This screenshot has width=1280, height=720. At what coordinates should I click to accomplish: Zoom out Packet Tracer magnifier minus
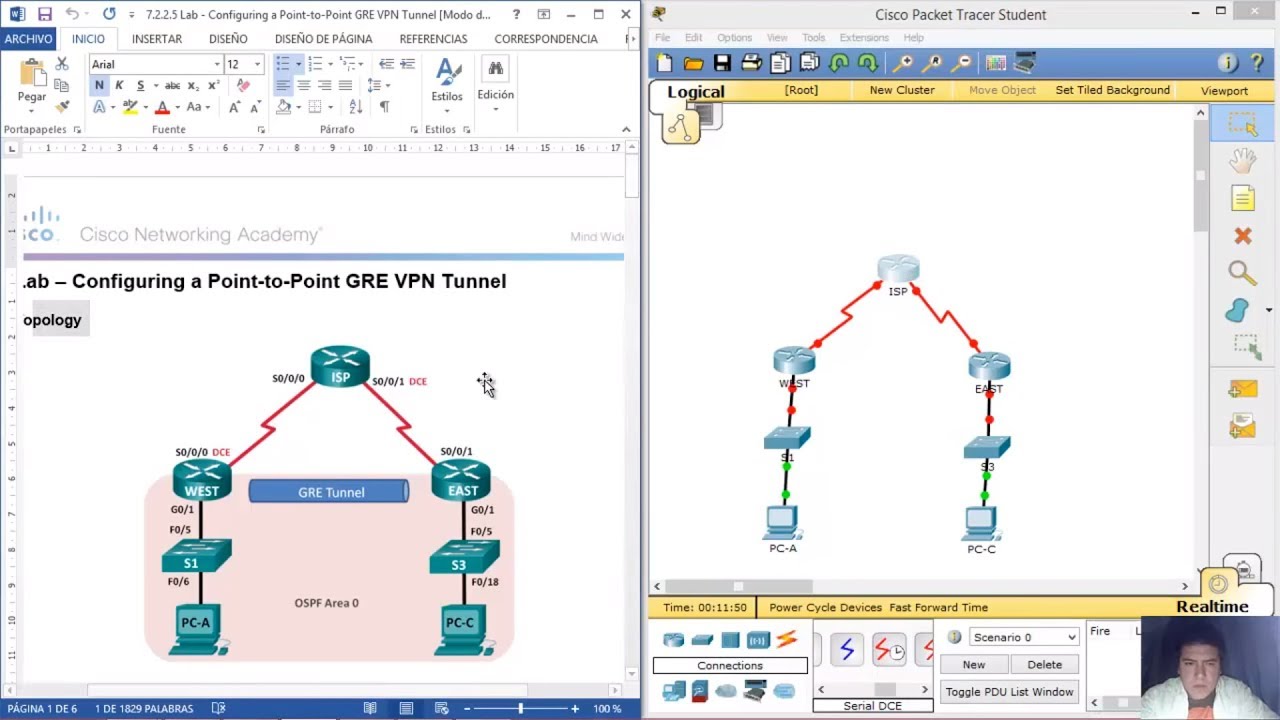pos(962,63)
